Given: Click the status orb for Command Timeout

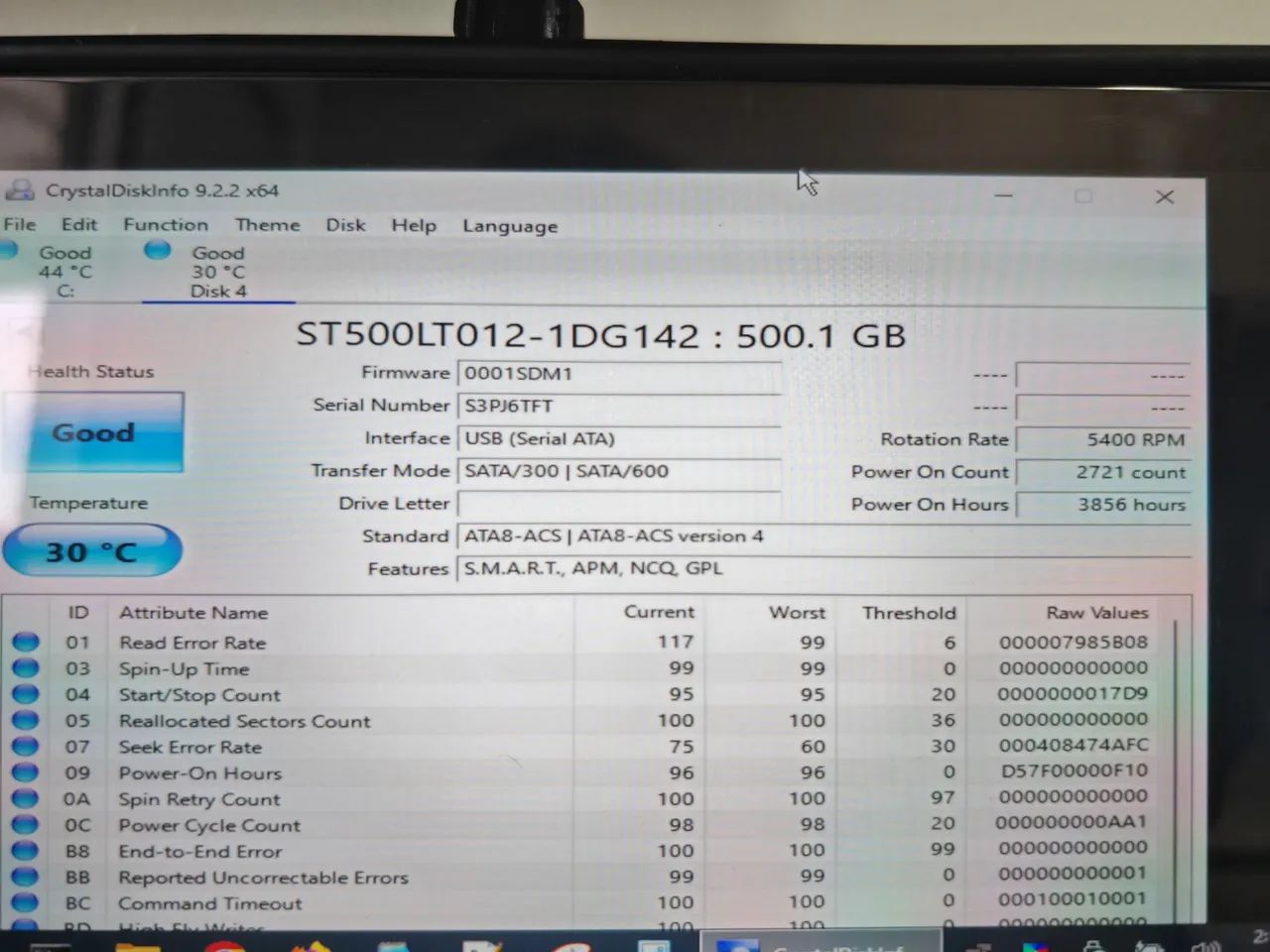Looking at the screenshot, I should (26, 902).
